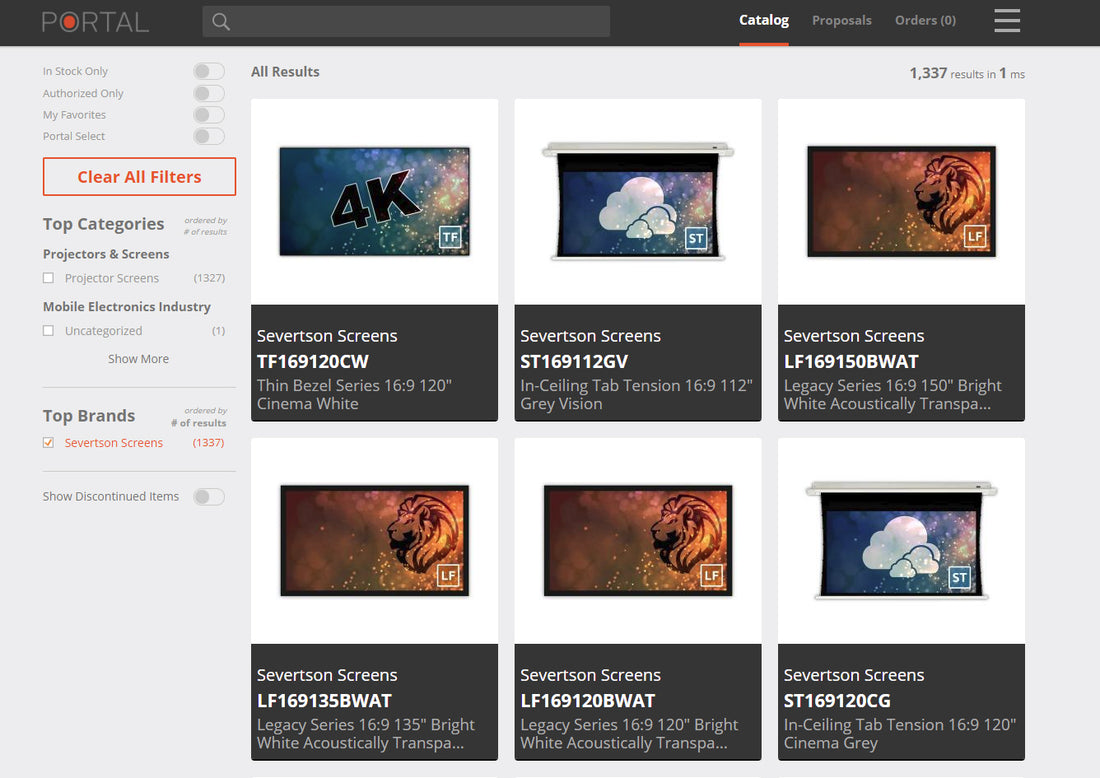Click the search magnifier icon
Viewport: 1100px width, 778px height.
pyautogui.click(x=221, y=21)
